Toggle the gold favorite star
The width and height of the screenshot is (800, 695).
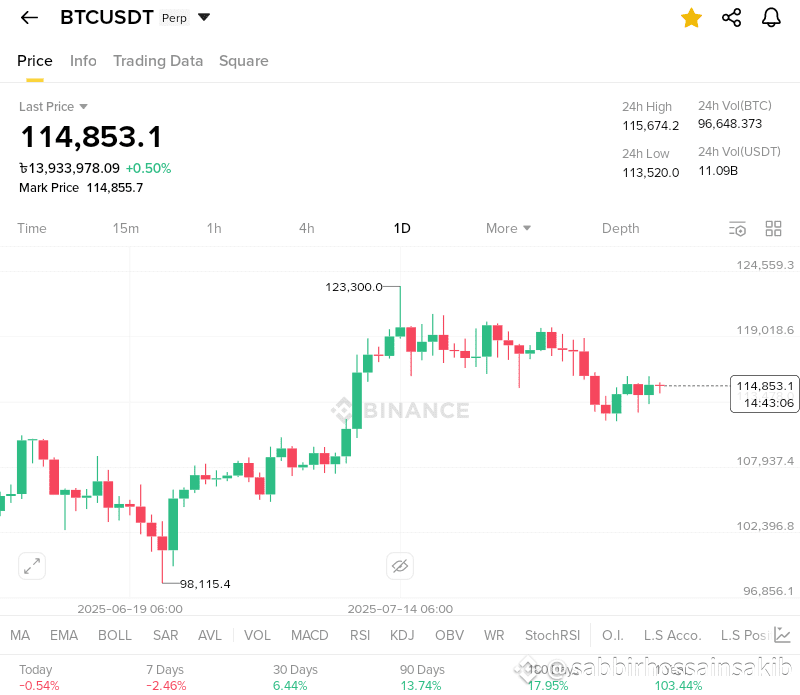(691, 18)
